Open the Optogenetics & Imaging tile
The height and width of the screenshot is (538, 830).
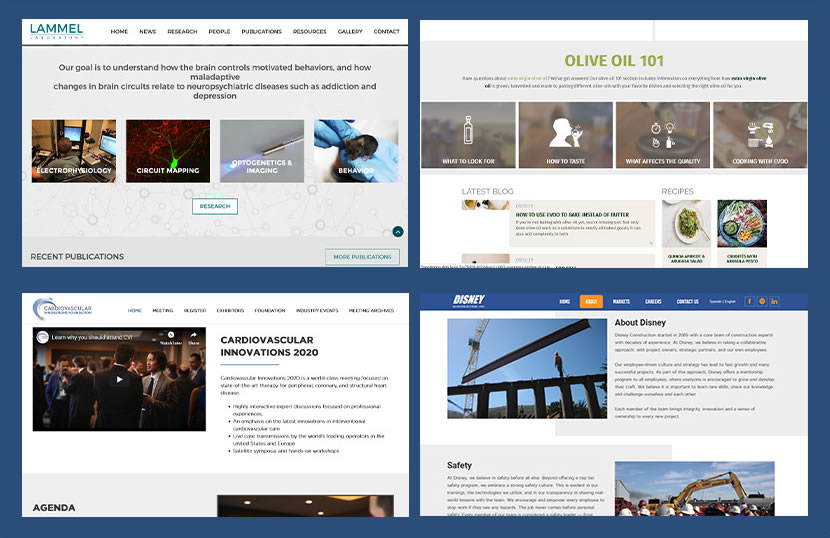coord(262,151)
